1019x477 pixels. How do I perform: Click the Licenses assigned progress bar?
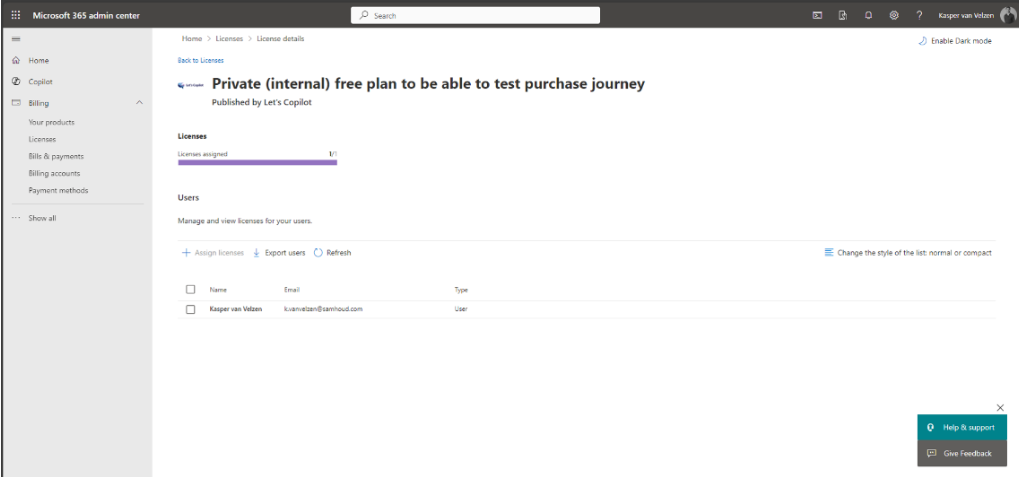(x=257, y=162)
